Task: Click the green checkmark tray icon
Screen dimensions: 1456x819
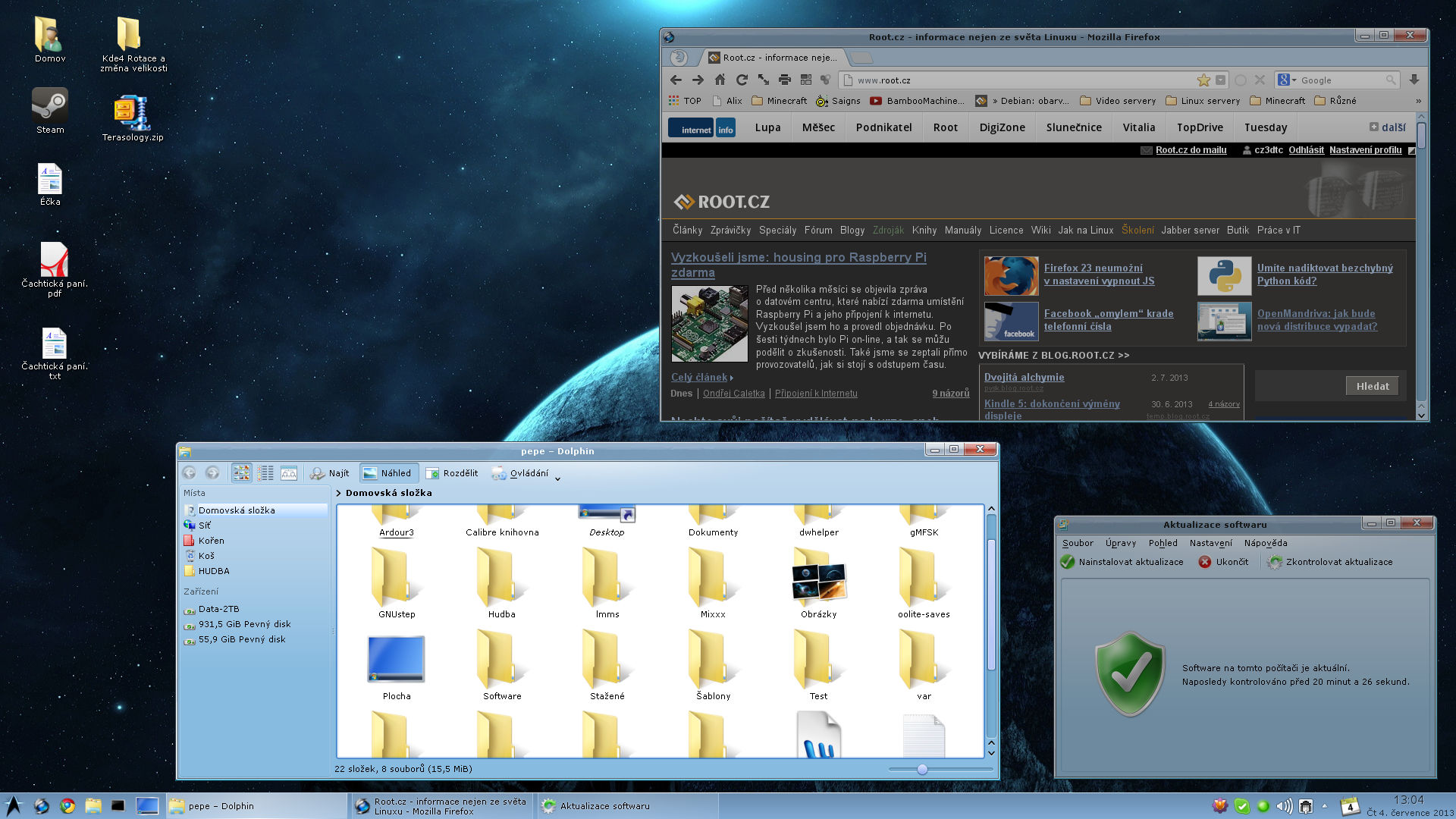Action: click(x=1241, y=806)
